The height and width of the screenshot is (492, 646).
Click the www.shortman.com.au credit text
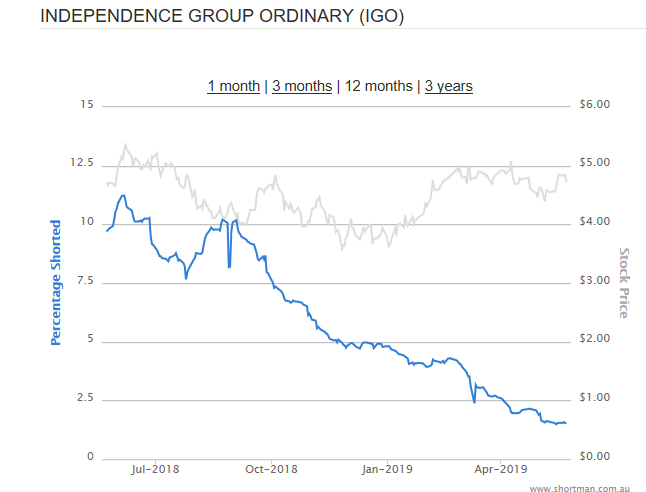(580, 488)
